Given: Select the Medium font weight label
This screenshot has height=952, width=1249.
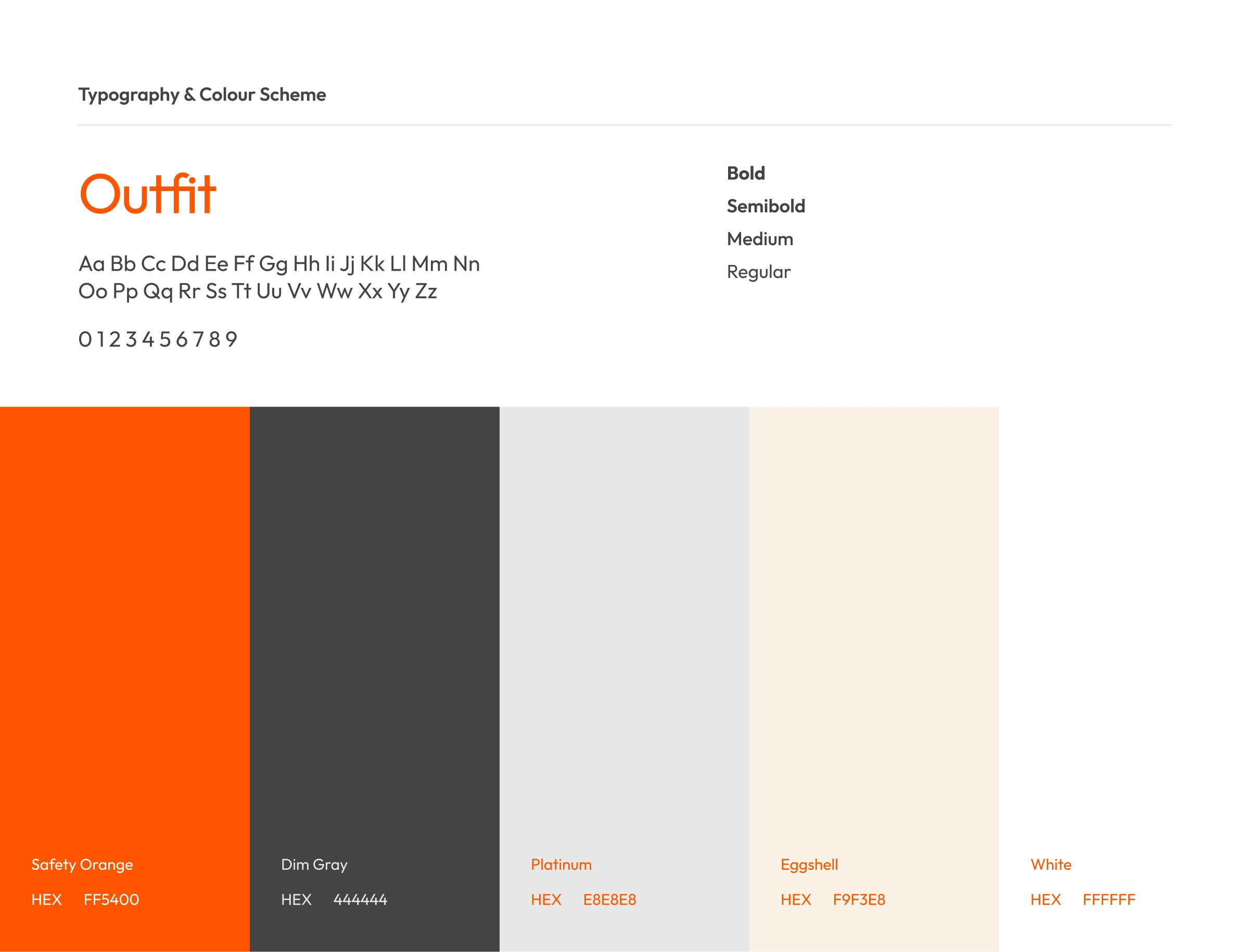Looking at the screenshot, I should click(760, 239).
